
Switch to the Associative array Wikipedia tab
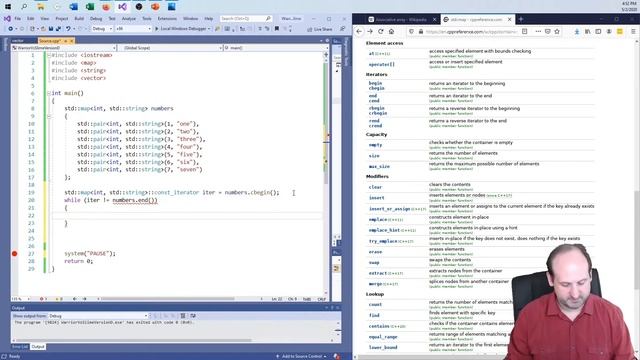pos(398,19)
